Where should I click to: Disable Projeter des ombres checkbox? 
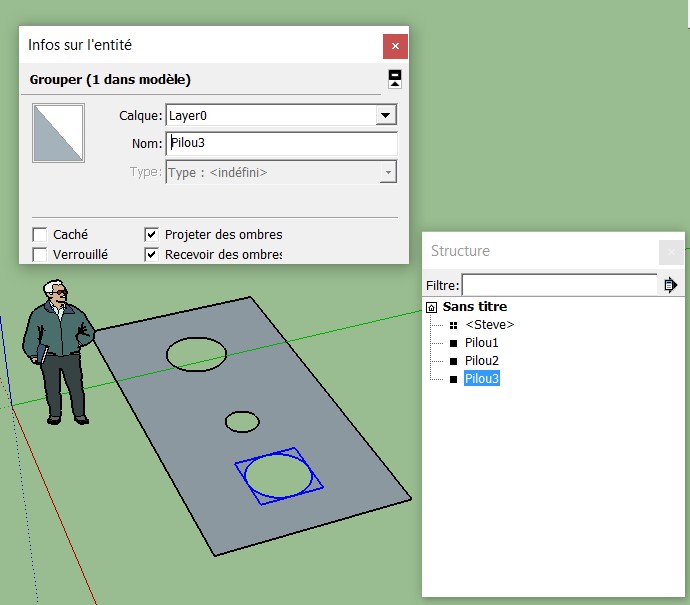[x=152, y=235]
